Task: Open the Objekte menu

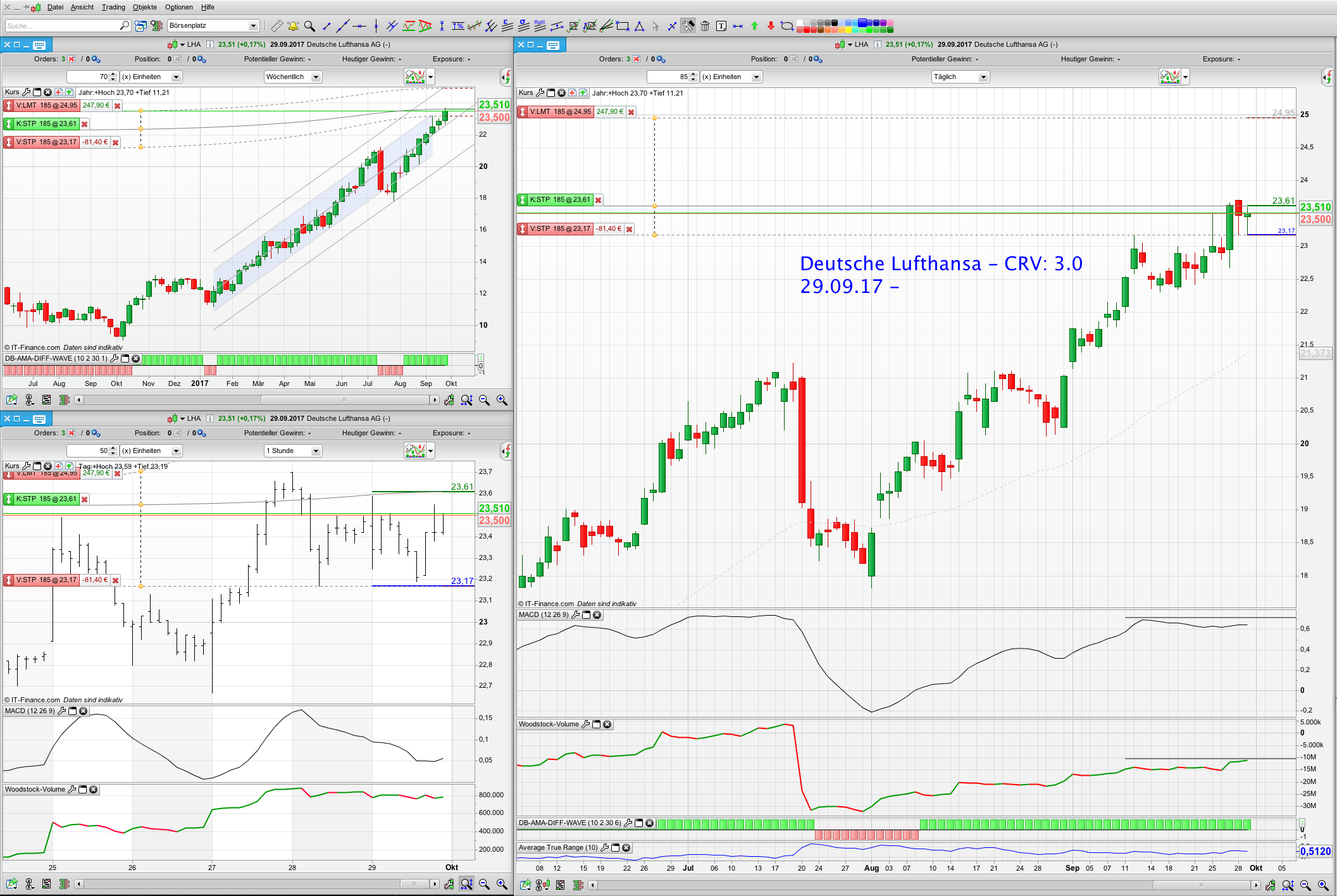Action: [144, 7]
